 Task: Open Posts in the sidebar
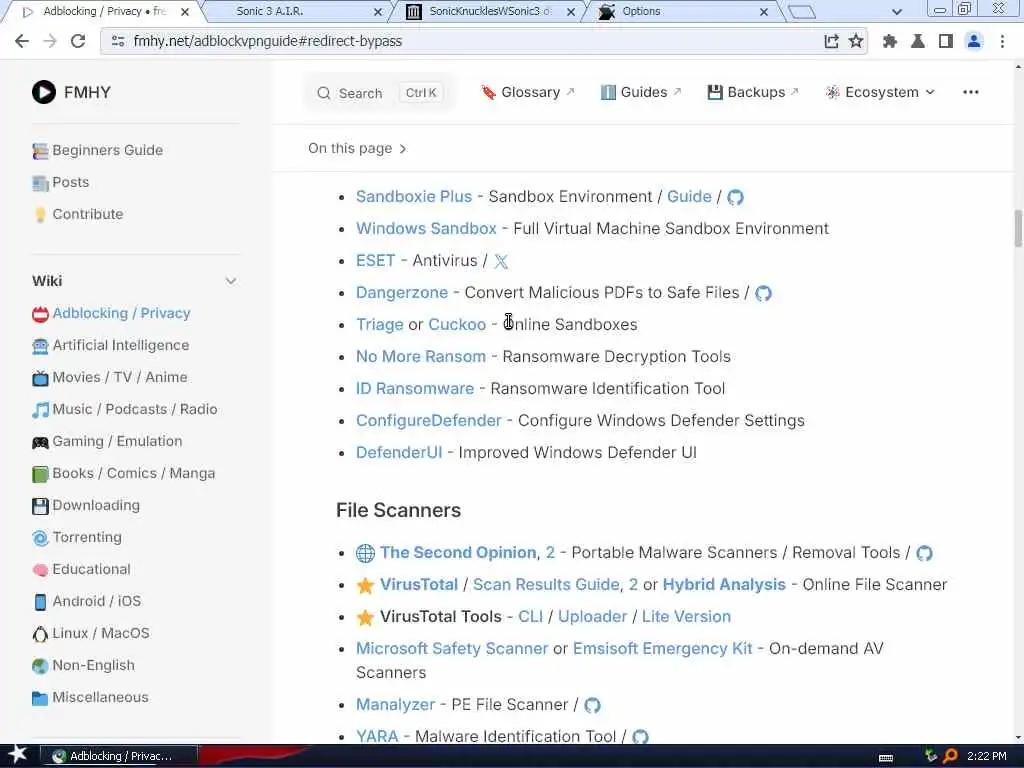pyautogui.click(x=60, y=182)
